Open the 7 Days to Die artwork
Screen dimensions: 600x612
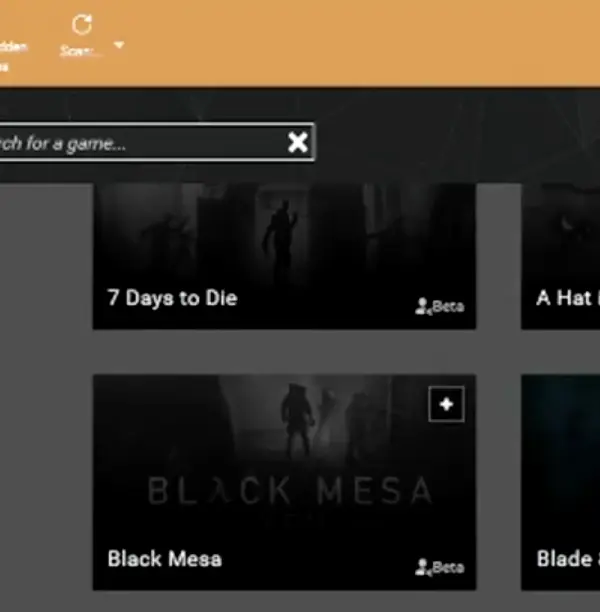pos(284,256)
